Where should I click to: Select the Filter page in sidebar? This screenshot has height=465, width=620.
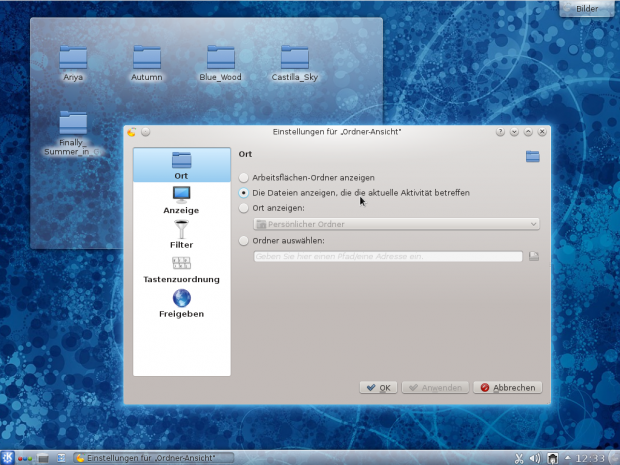tap(181, 234)
